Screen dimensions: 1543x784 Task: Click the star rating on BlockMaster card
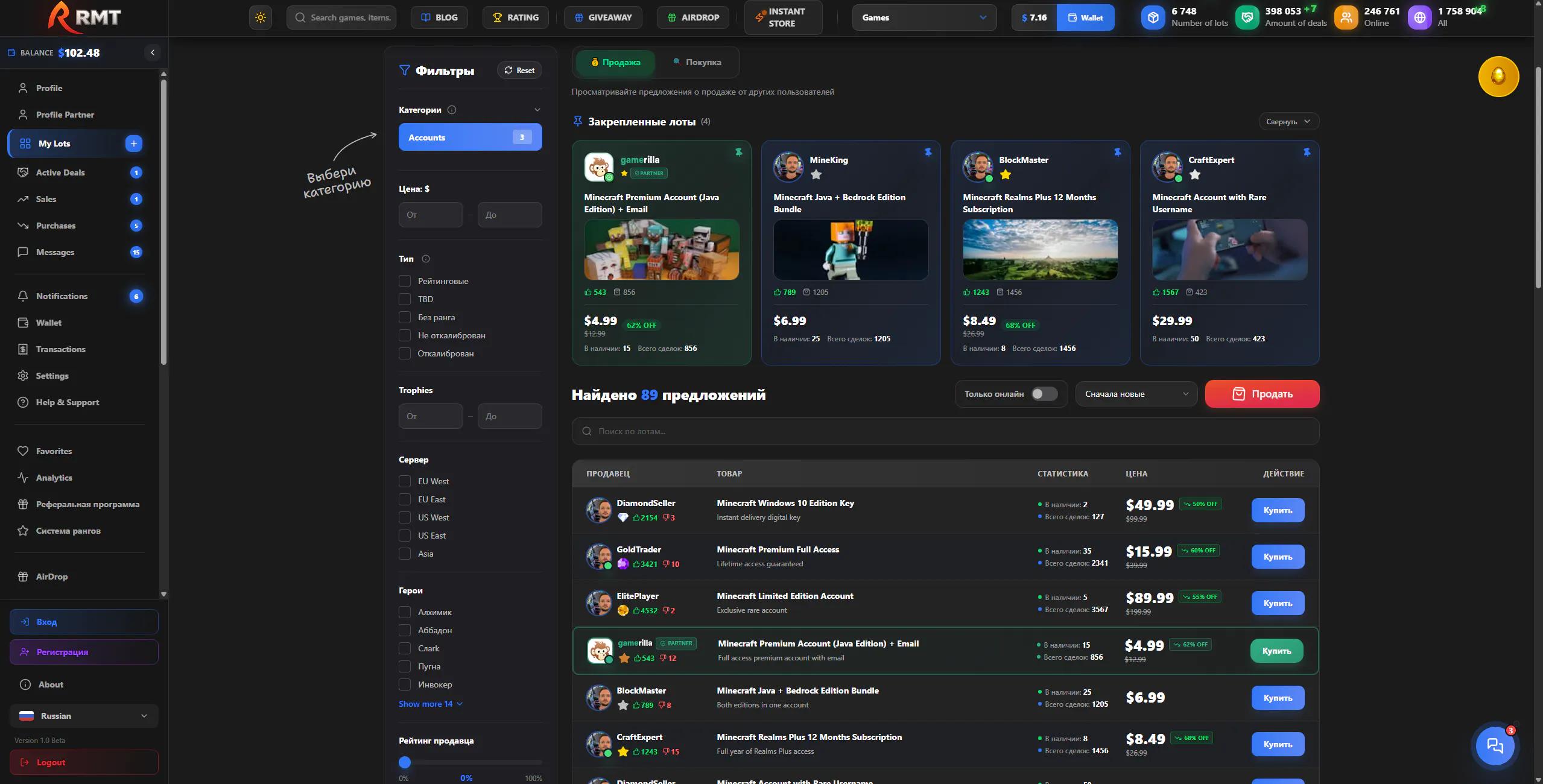pos(1005,175)
